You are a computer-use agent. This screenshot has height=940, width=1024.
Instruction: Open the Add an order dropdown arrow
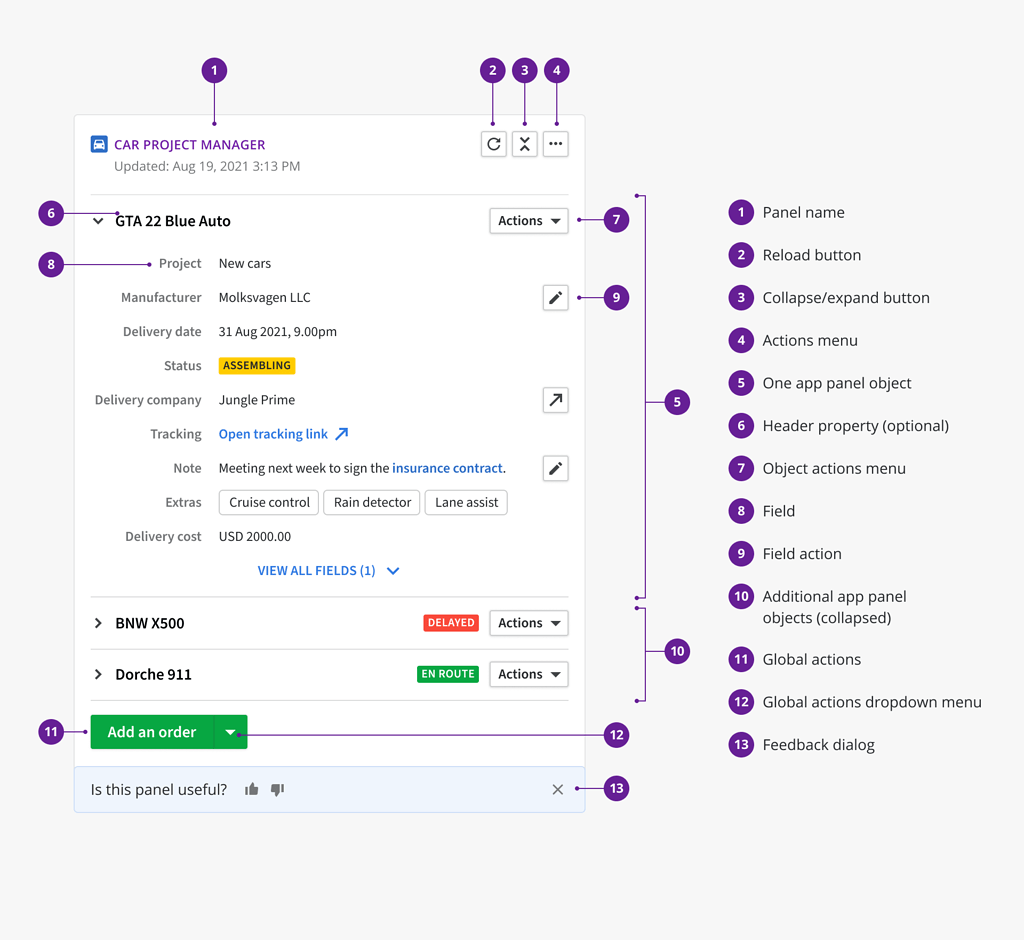tap(231, 731)
